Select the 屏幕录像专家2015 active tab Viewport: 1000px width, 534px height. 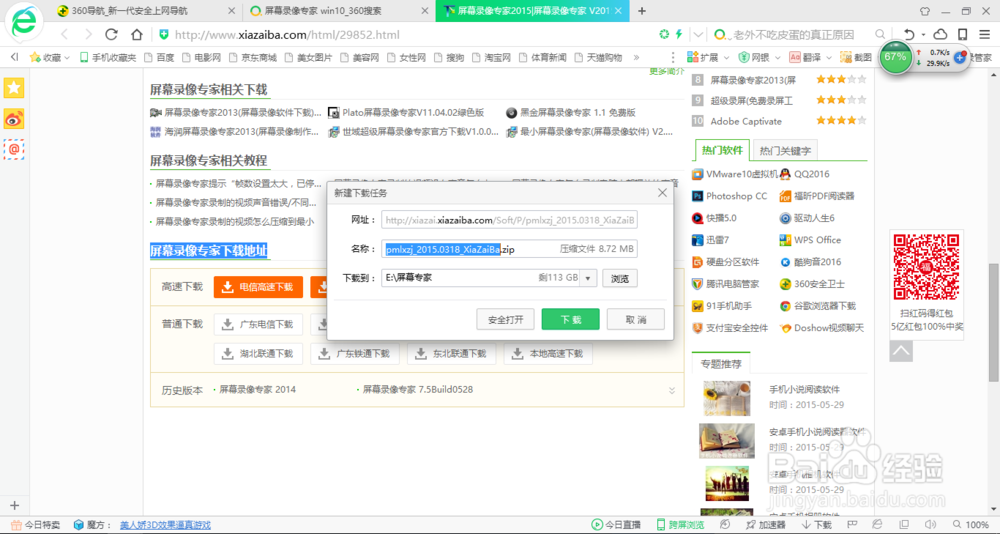(533, 11)
